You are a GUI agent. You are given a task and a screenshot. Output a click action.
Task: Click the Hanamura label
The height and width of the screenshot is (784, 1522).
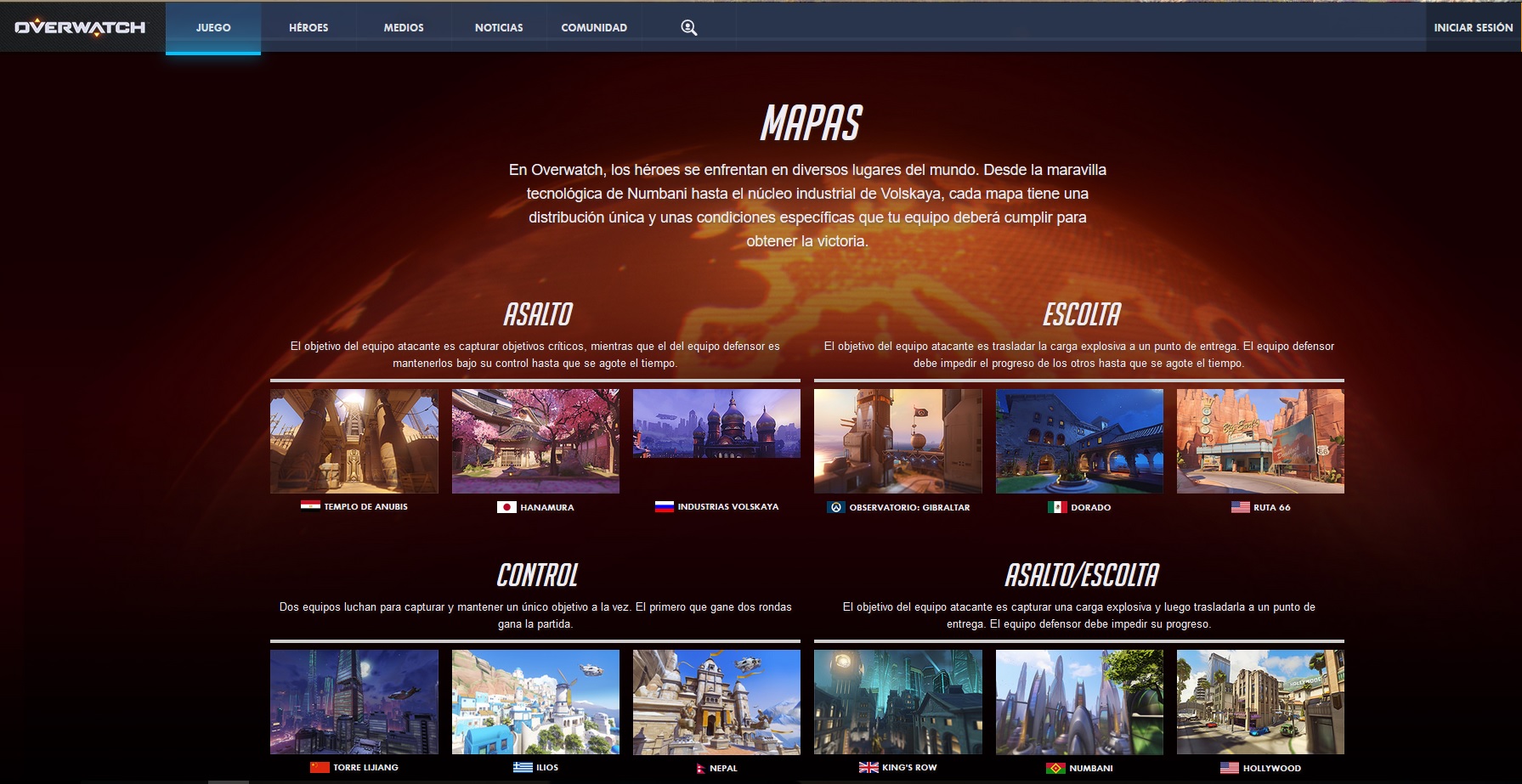[547, 507]
